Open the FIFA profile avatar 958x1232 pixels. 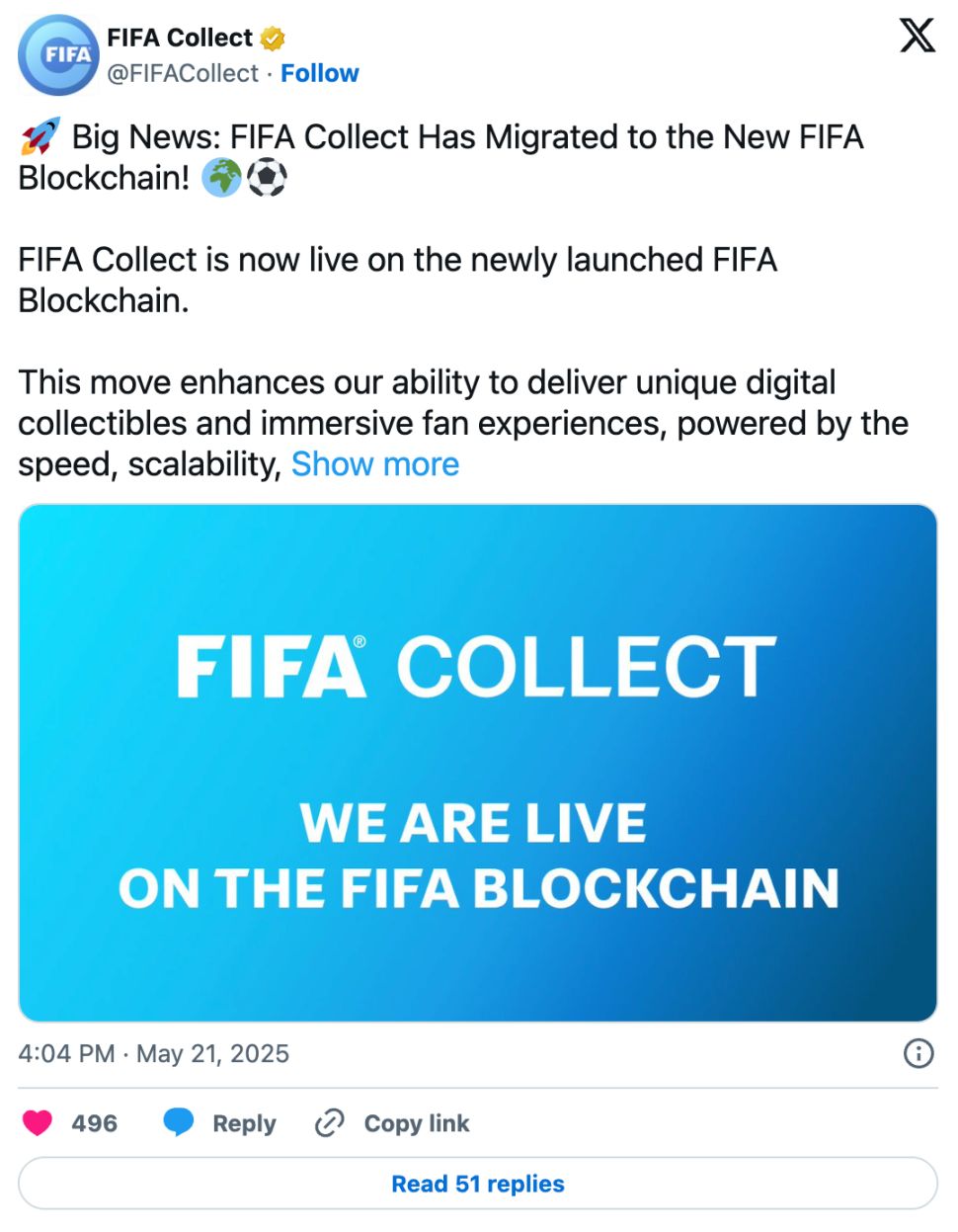coord(59,55)
